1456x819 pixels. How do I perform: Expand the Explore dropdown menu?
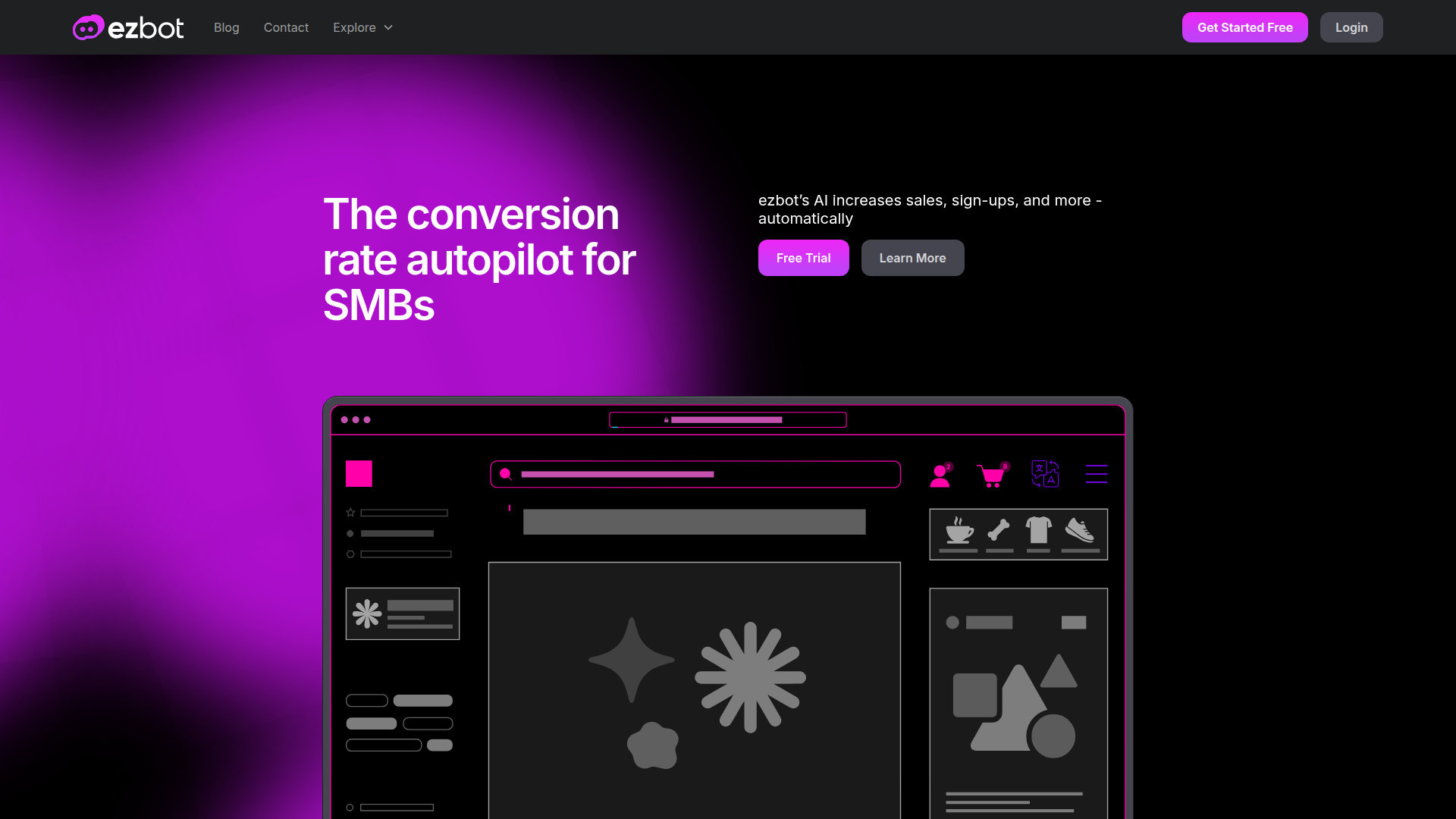pyautogui.click(x=362, y=27)
